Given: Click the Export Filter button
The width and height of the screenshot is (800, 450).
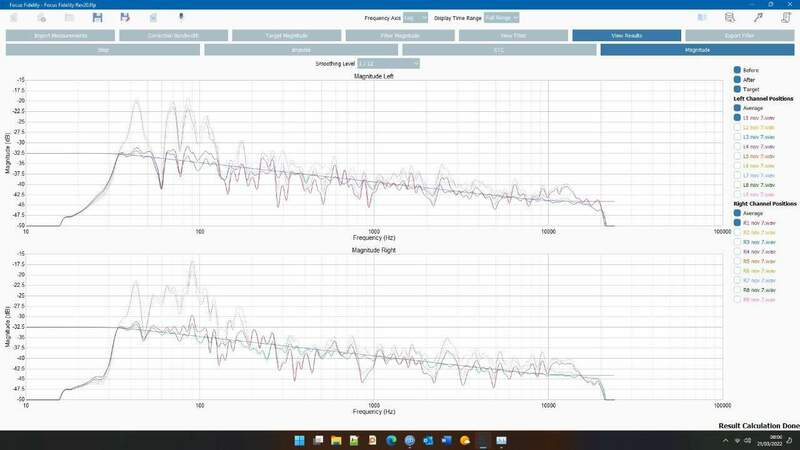Looking at the screenshot, I should (741, 35).
